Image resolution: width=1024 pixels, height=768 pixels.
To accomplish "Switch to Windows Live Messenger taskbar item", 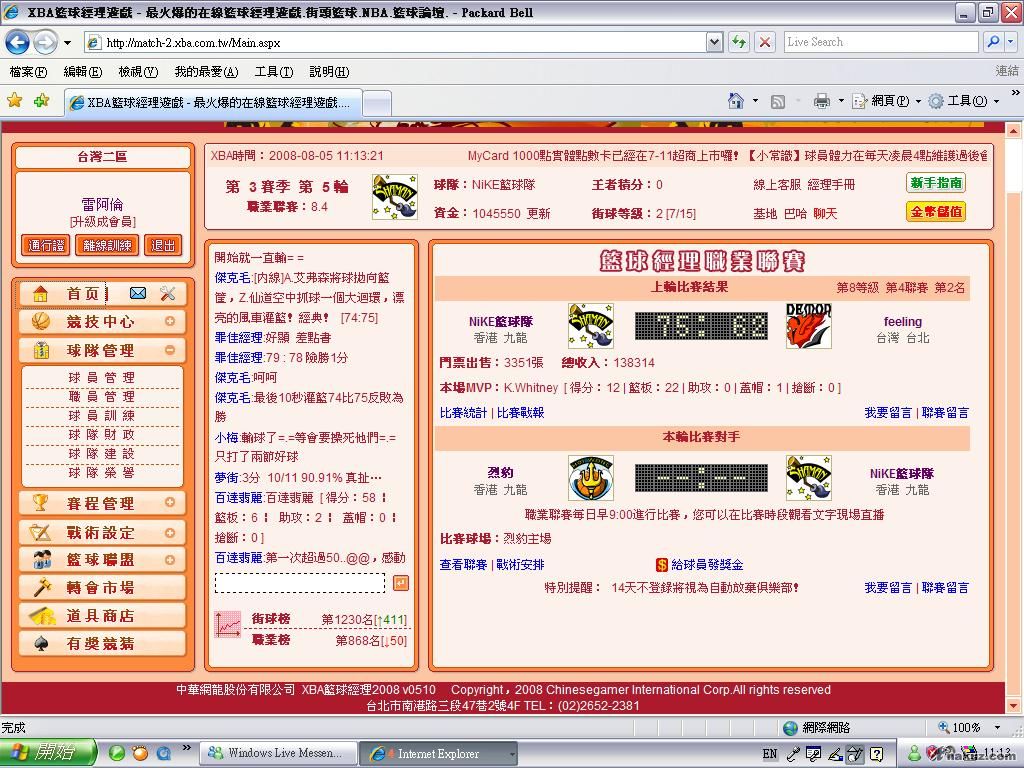I will 279,753.
